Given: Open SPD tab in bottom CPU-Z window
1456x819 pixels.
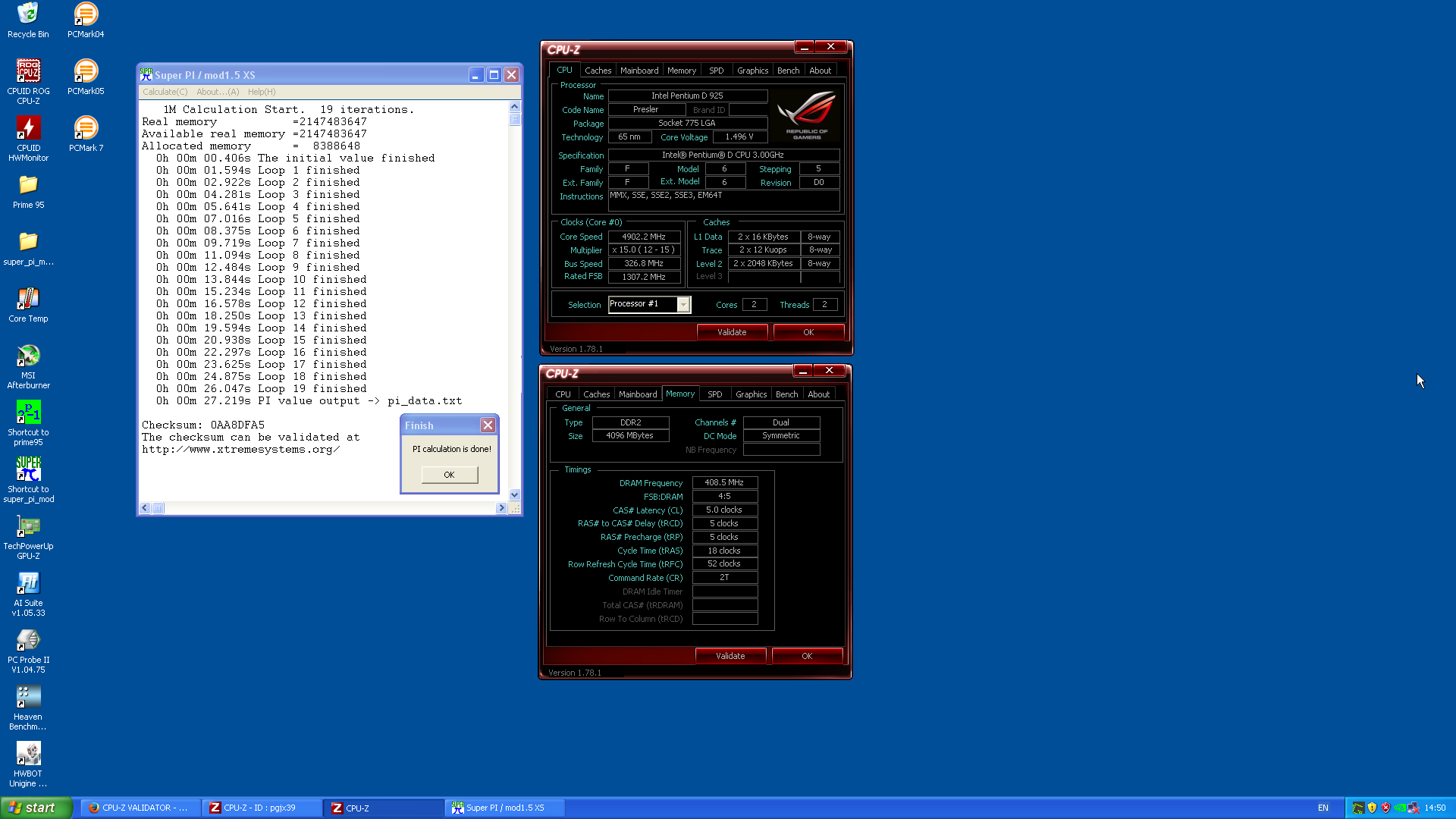Looking at the screenshot, I should 715,394.
